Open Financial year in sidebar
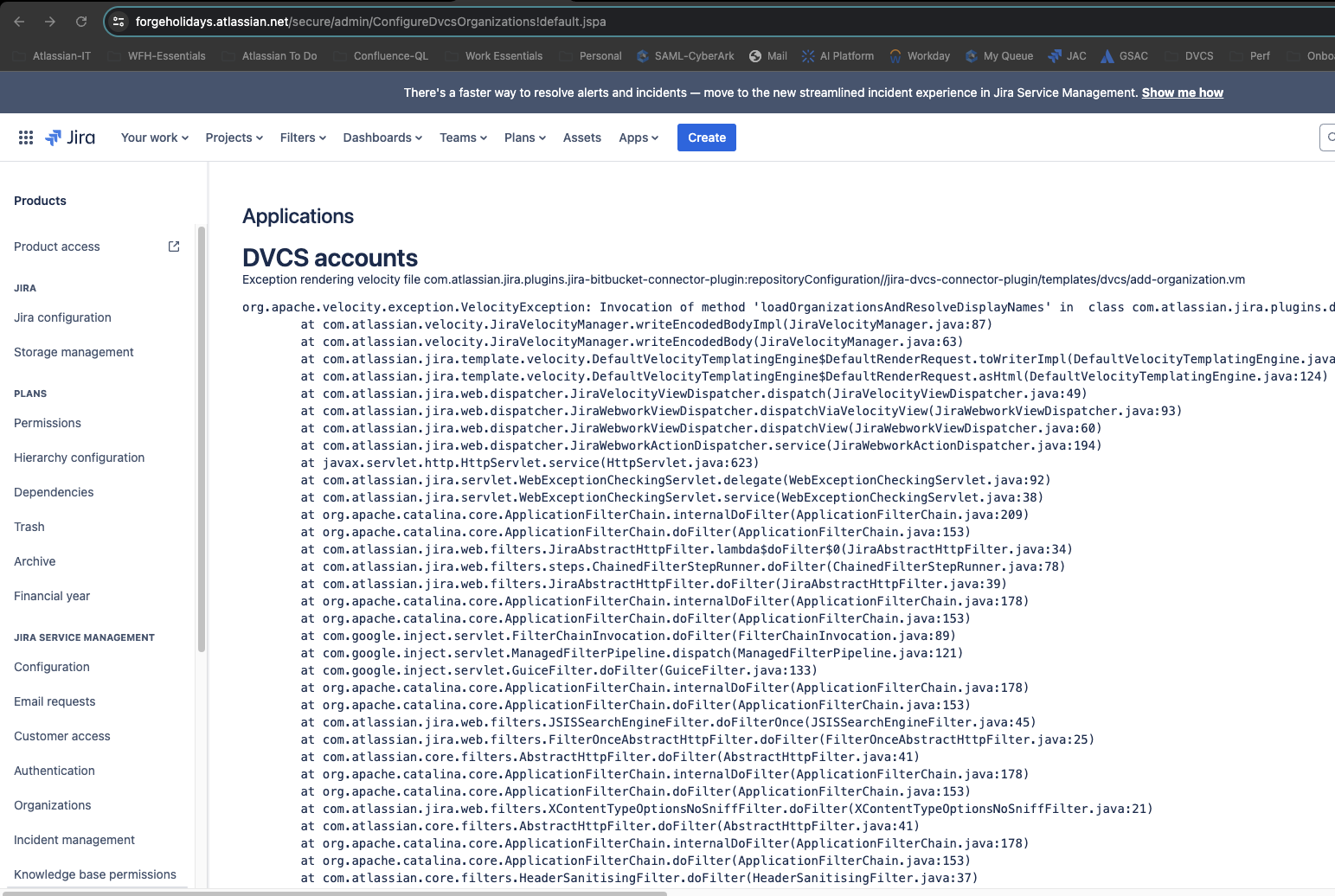 [52, 596]
